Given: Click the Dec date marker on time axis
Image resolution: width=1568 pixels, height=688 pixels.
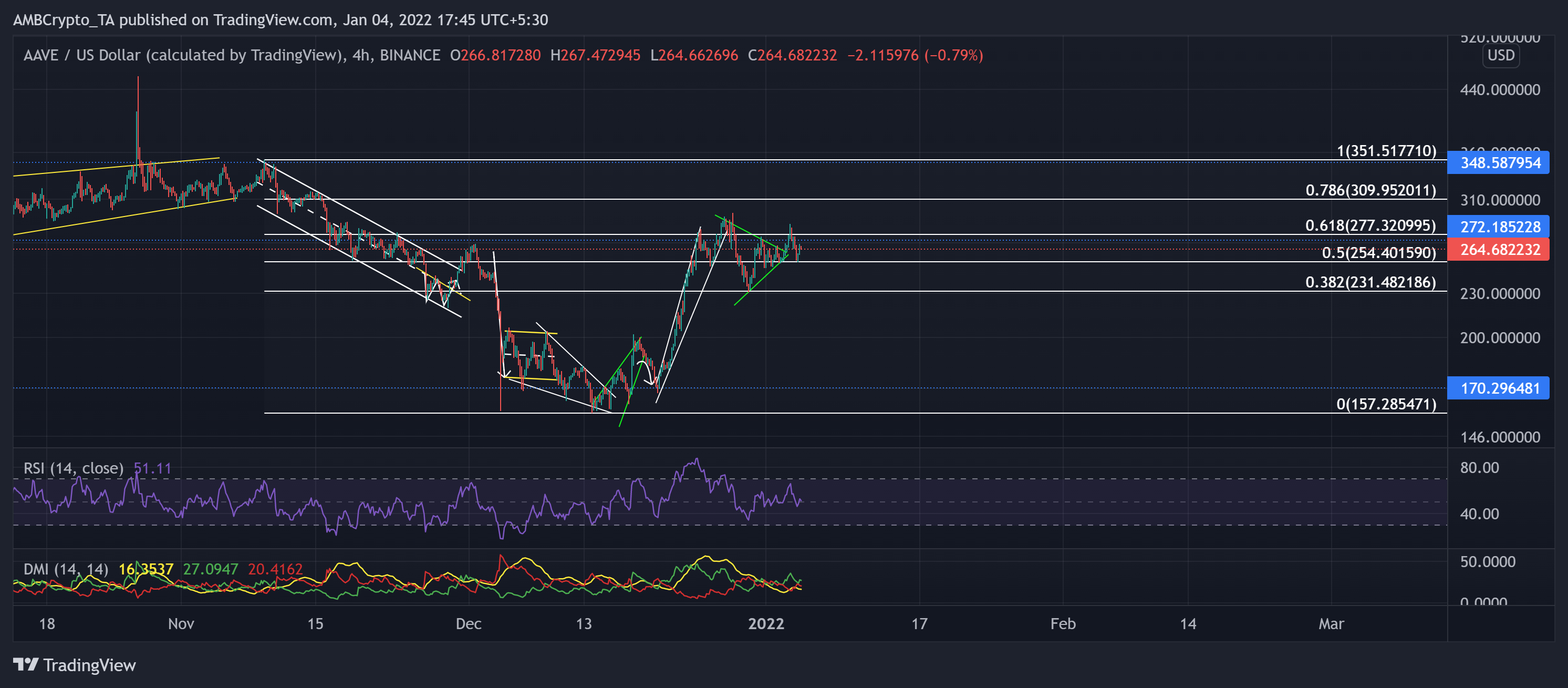Looking at the screenshot, I should tap(468, 623).
